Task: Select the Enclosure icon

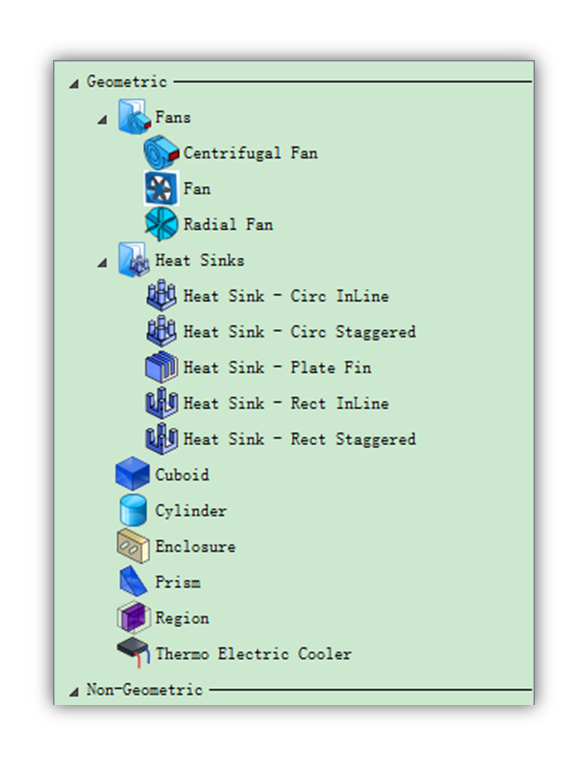Action: click(133, 546)
